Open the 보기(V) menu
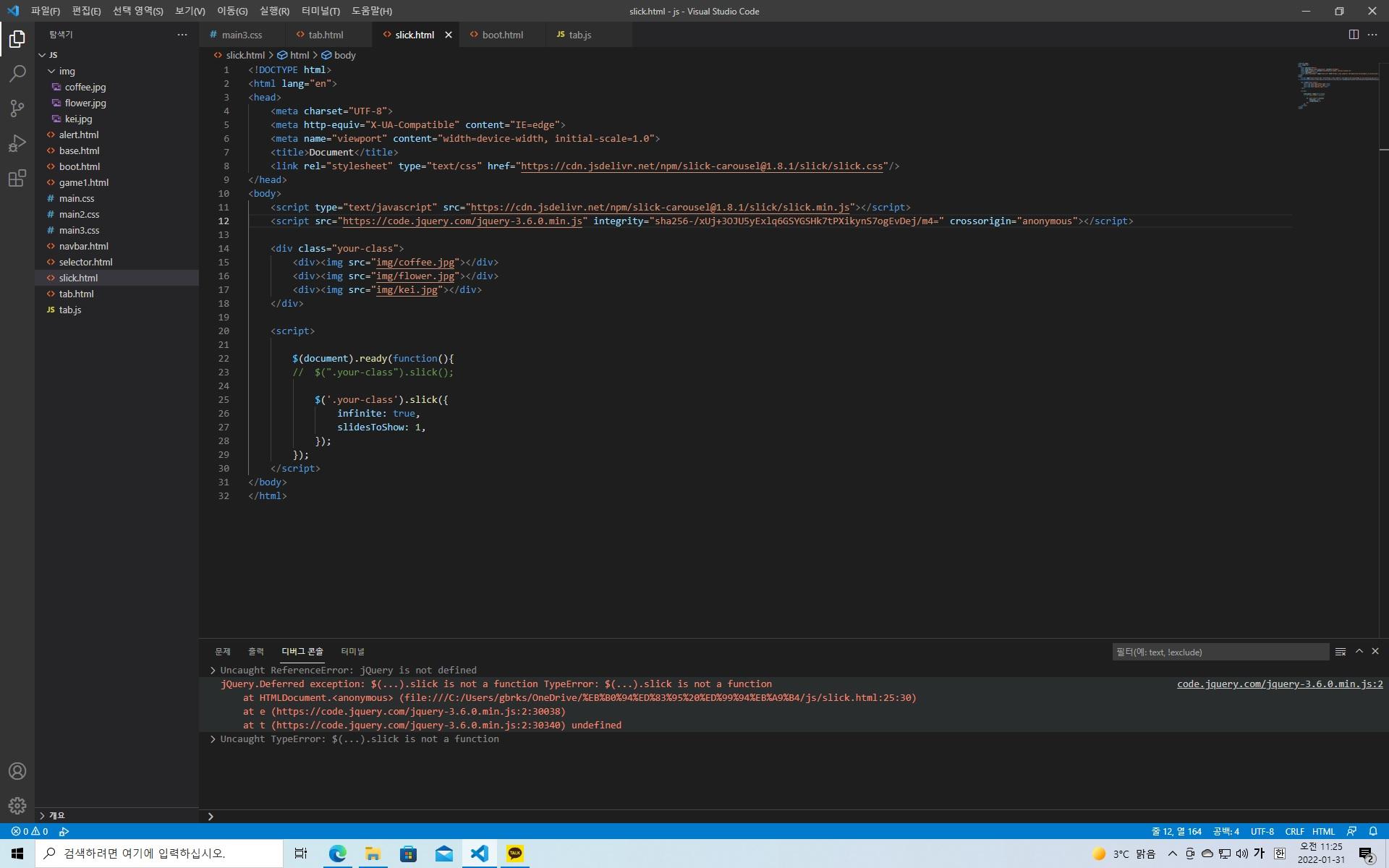1389x868 pixels. pyautogui.click(x=190, y=11)
